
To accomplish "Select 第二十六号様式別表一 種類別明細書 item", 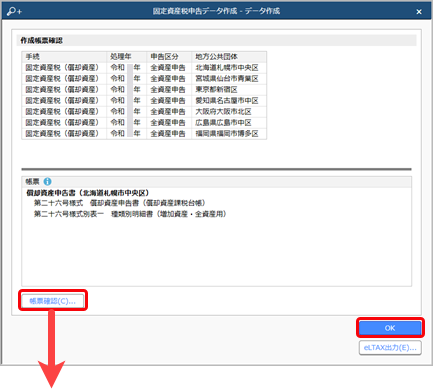I will (x=130, y=214).
